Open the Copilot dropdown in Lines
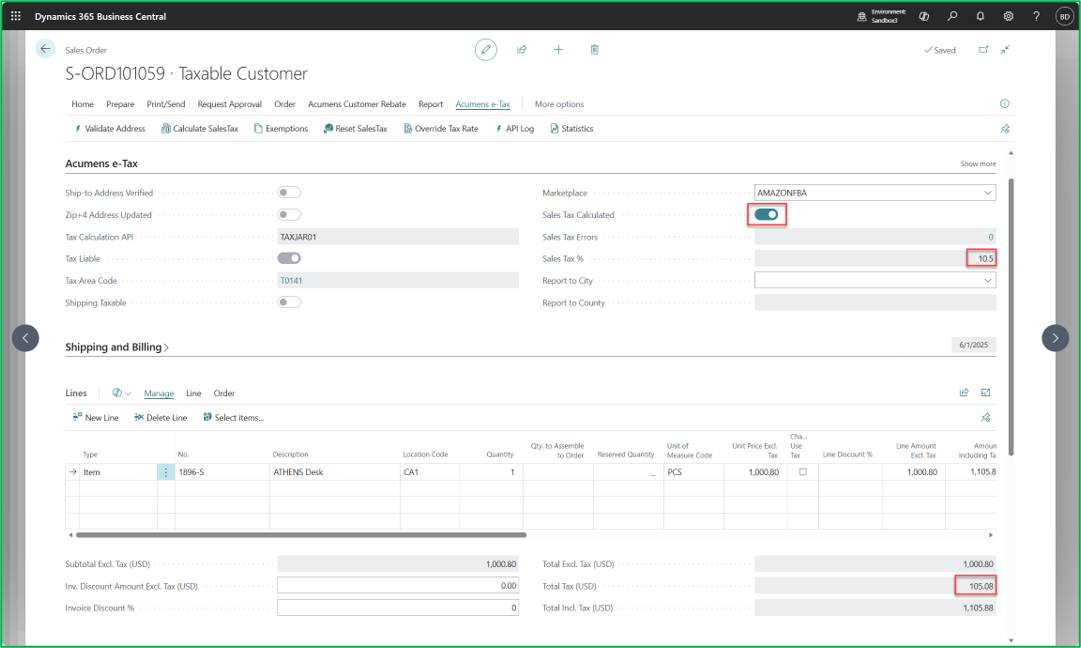 (122, 393)
